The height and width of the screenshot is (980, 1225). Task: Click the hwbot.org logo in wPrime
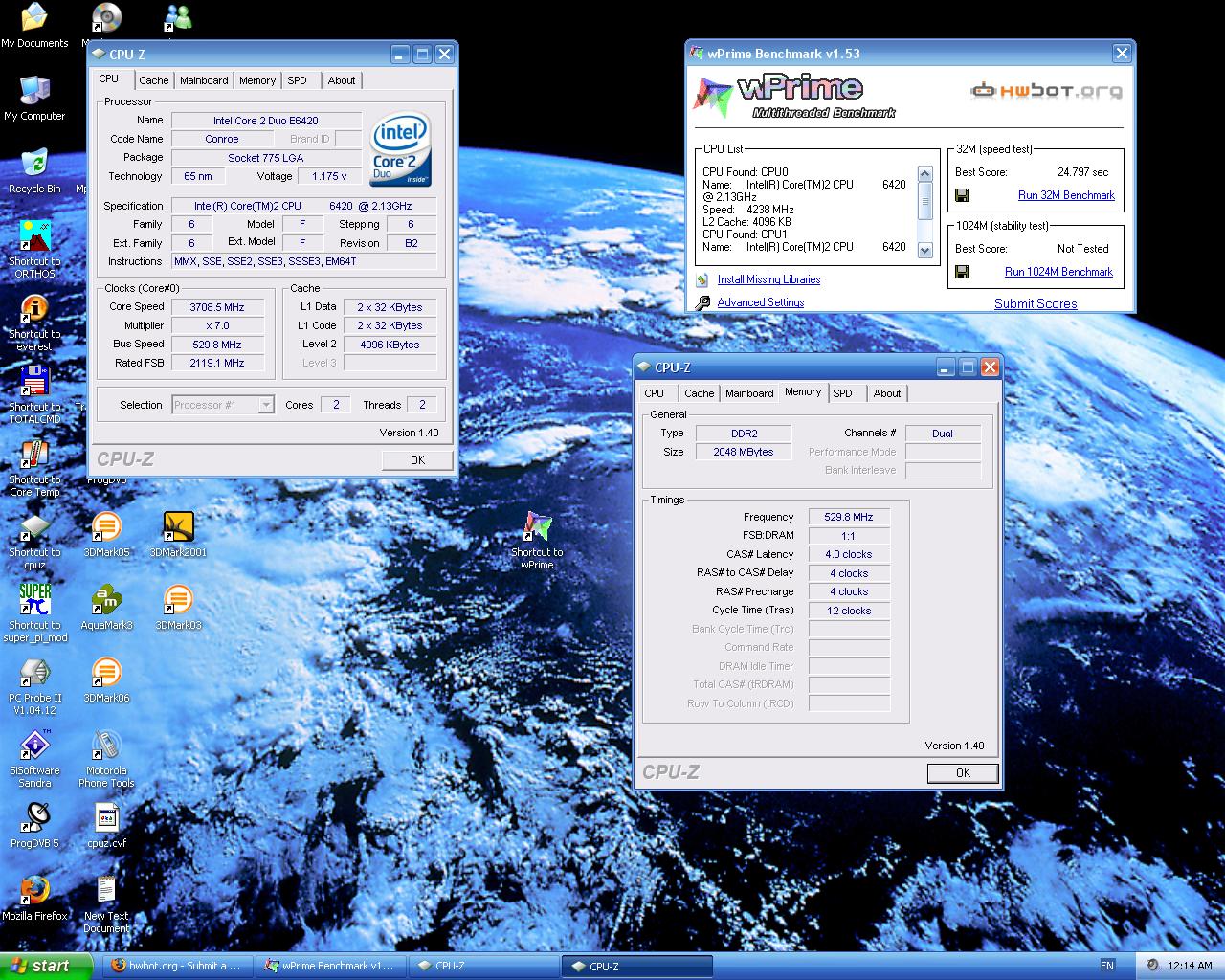(1047, 92)
